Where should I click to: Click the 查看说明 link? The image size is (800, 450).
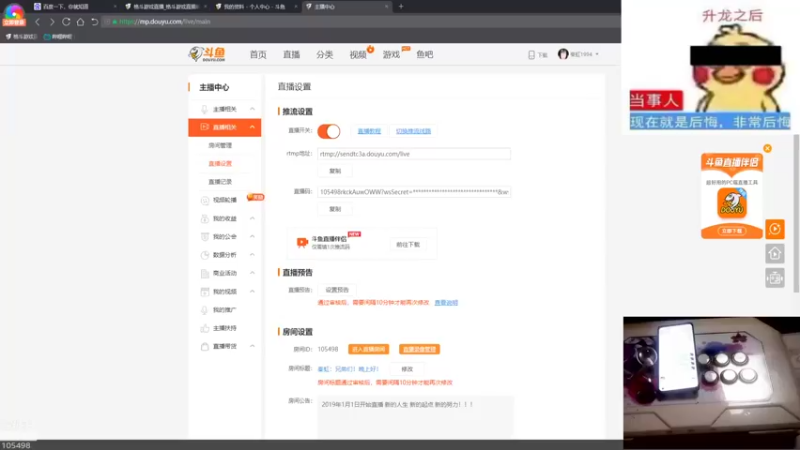[446, 303]
